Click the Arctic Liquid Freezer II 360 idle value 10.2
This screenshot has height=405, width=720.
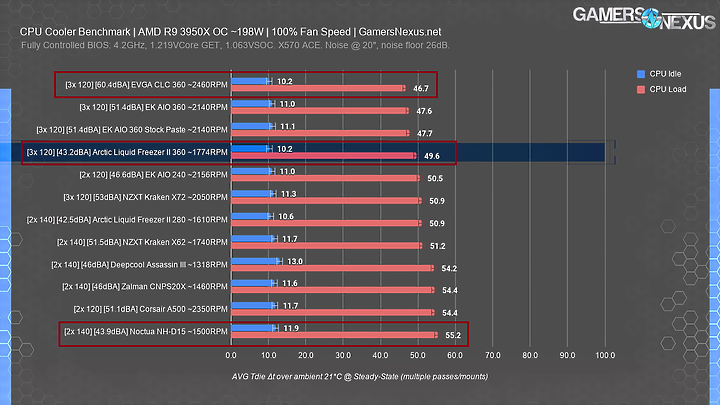285,149
